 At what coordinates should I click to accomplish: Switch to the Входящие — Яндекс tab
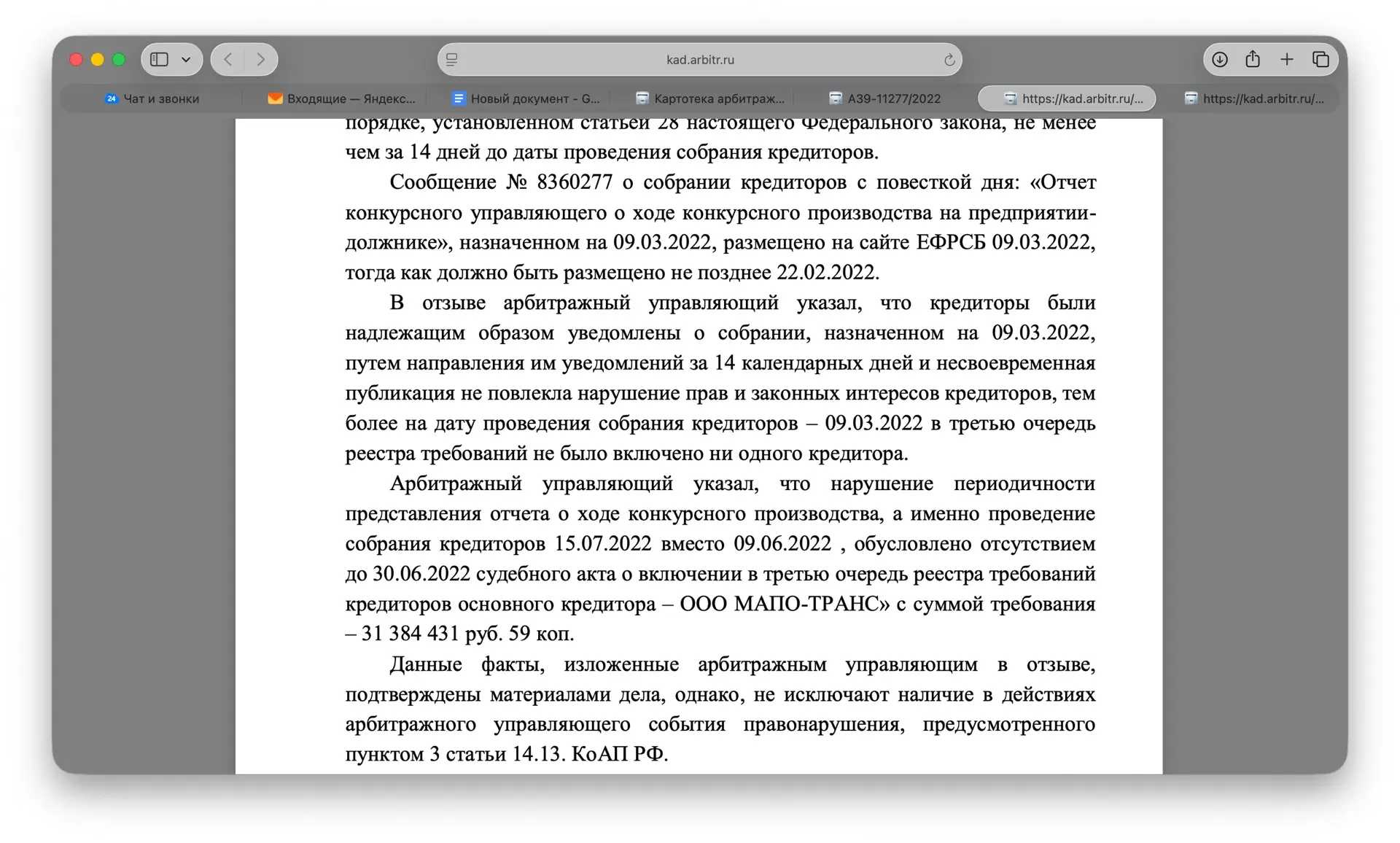(x=341, y=98)
